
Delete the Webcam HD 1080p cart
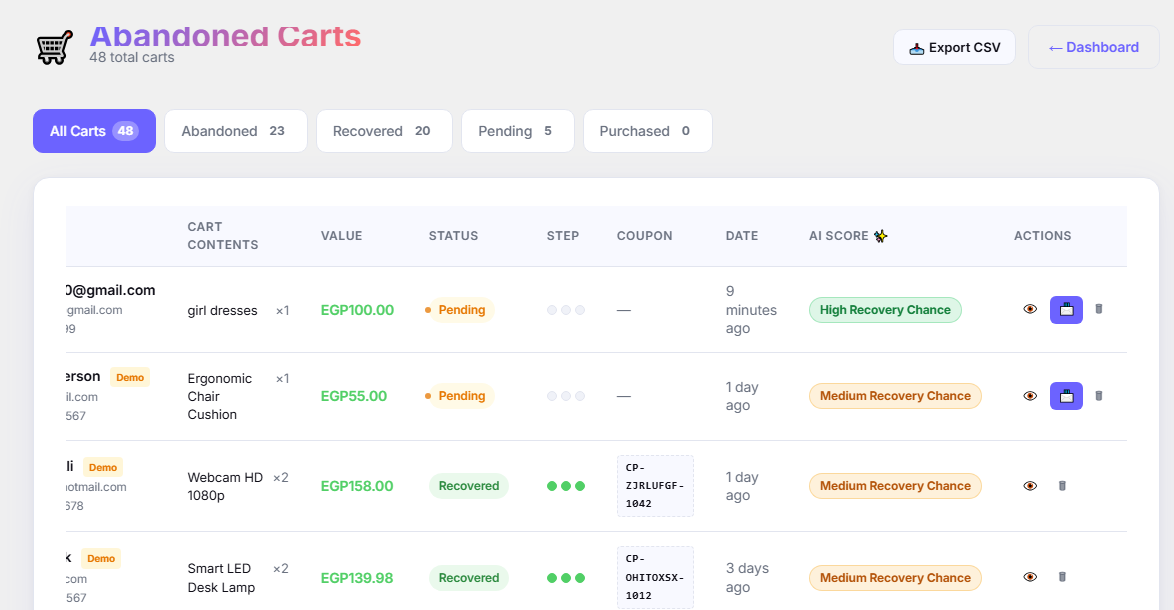[x=1062, y=486]
